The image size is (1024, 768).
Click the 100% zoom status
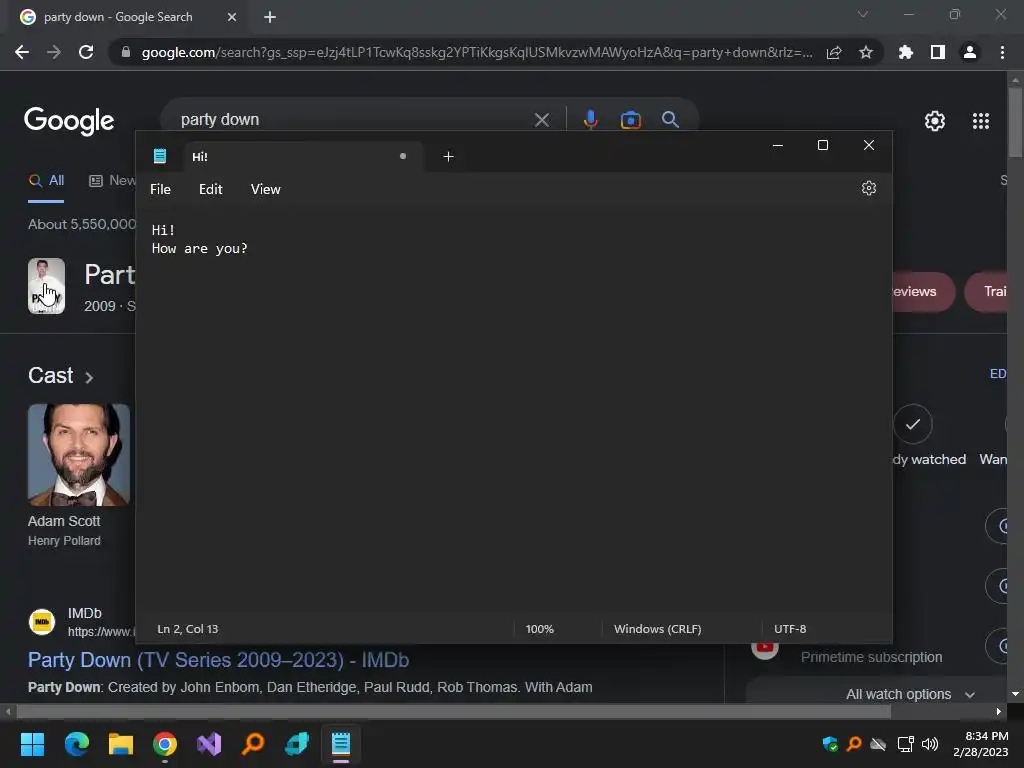pyautogui.click(x=539, y=629)
